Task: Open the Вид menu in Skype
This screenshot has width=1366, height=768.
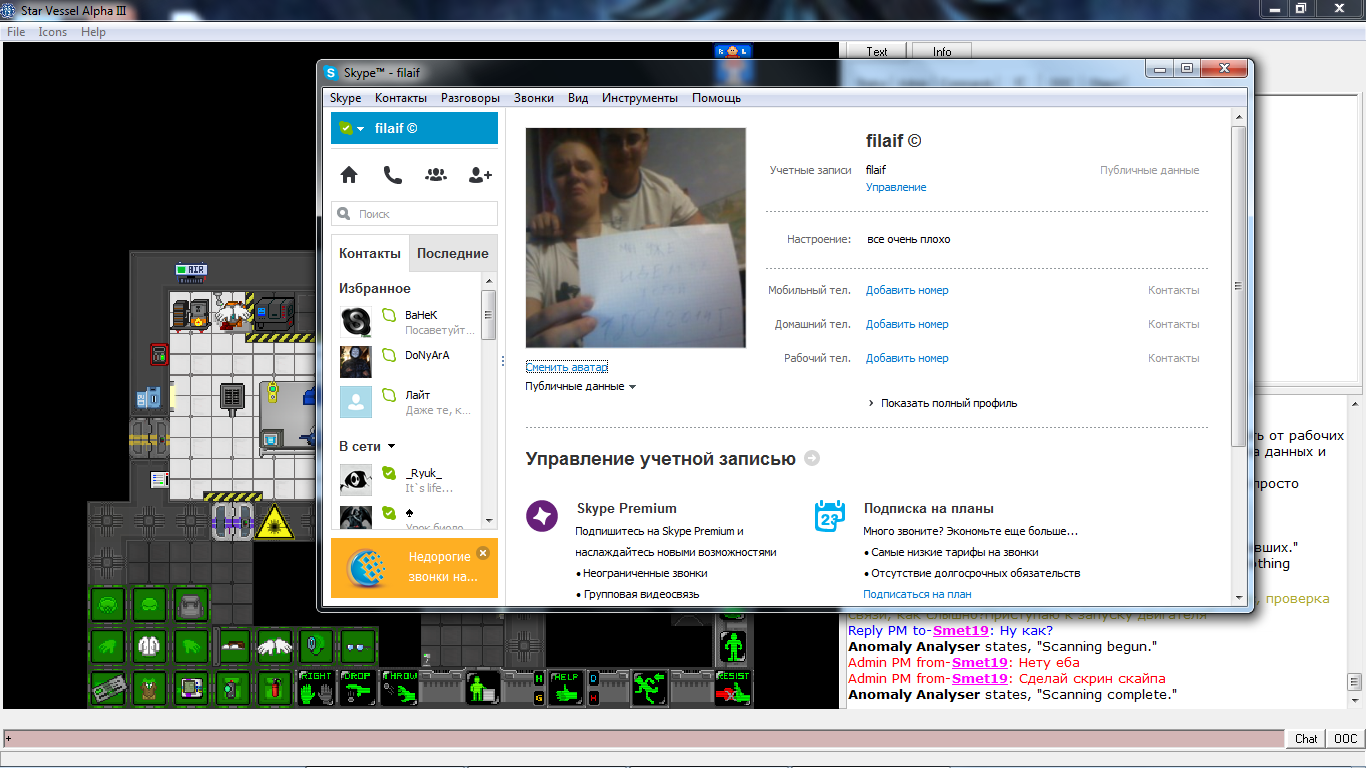Action: pyautogui.click(x=578, y=98)
